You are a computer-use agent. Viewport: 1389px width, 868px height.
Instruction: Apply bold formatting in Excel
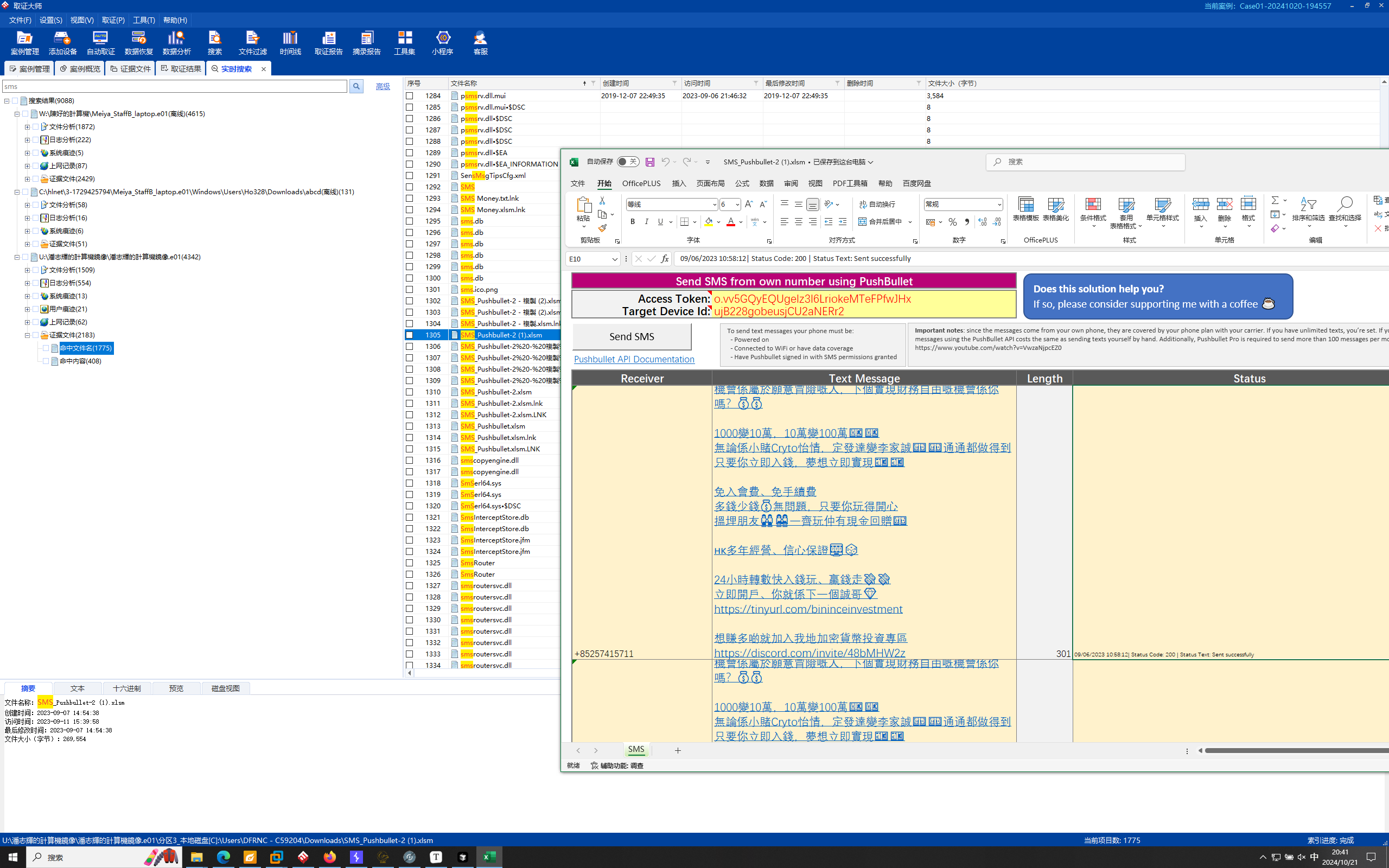(633, 221)
